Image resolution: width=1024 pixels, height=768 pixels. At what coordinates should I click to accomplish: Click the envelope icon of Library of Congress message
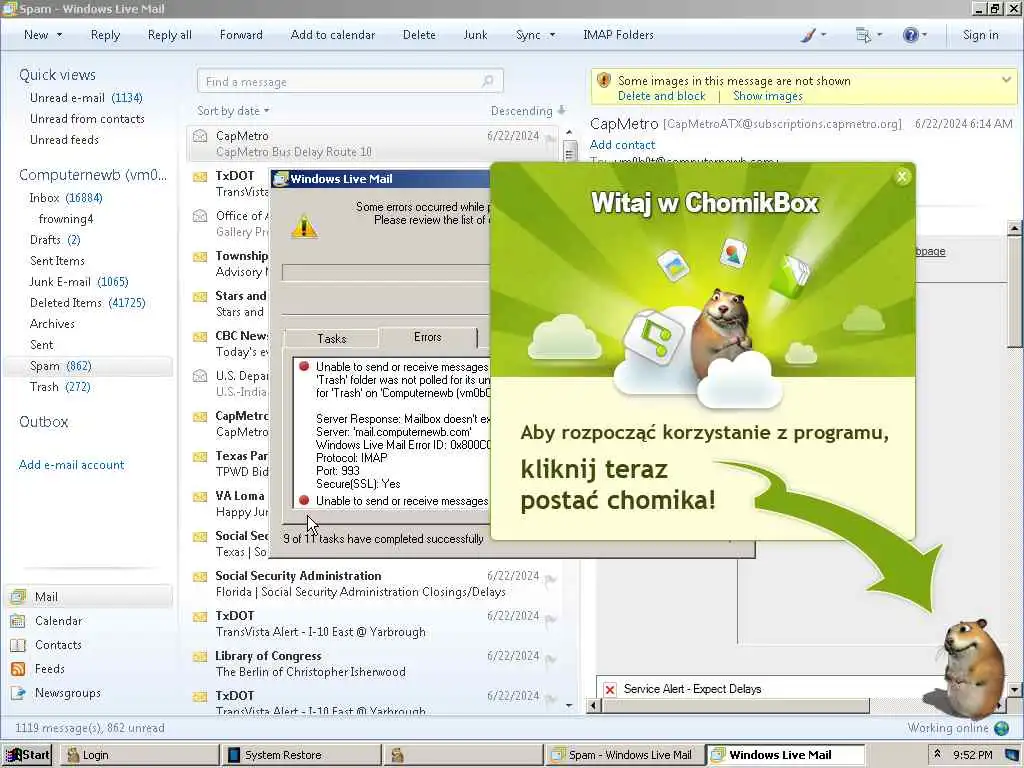200,657
